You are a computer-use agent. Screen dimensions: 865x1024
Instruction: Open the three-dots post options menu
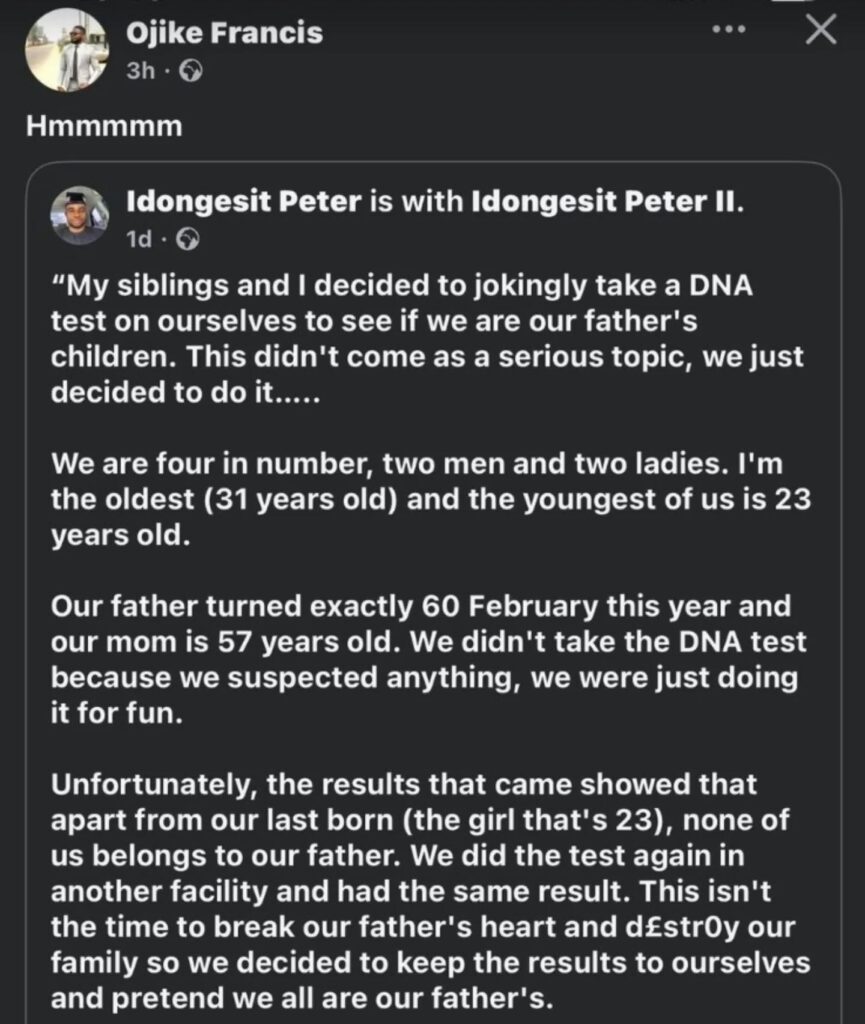pos(729,30)
